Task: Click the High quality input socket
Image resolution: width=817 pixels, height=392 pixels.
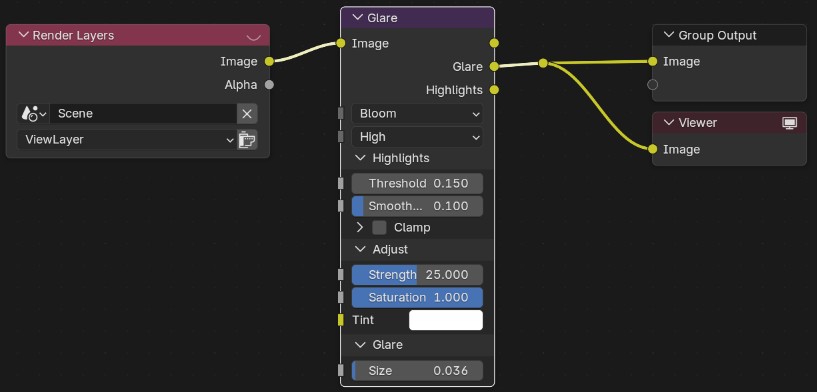Action: [341, 137]
